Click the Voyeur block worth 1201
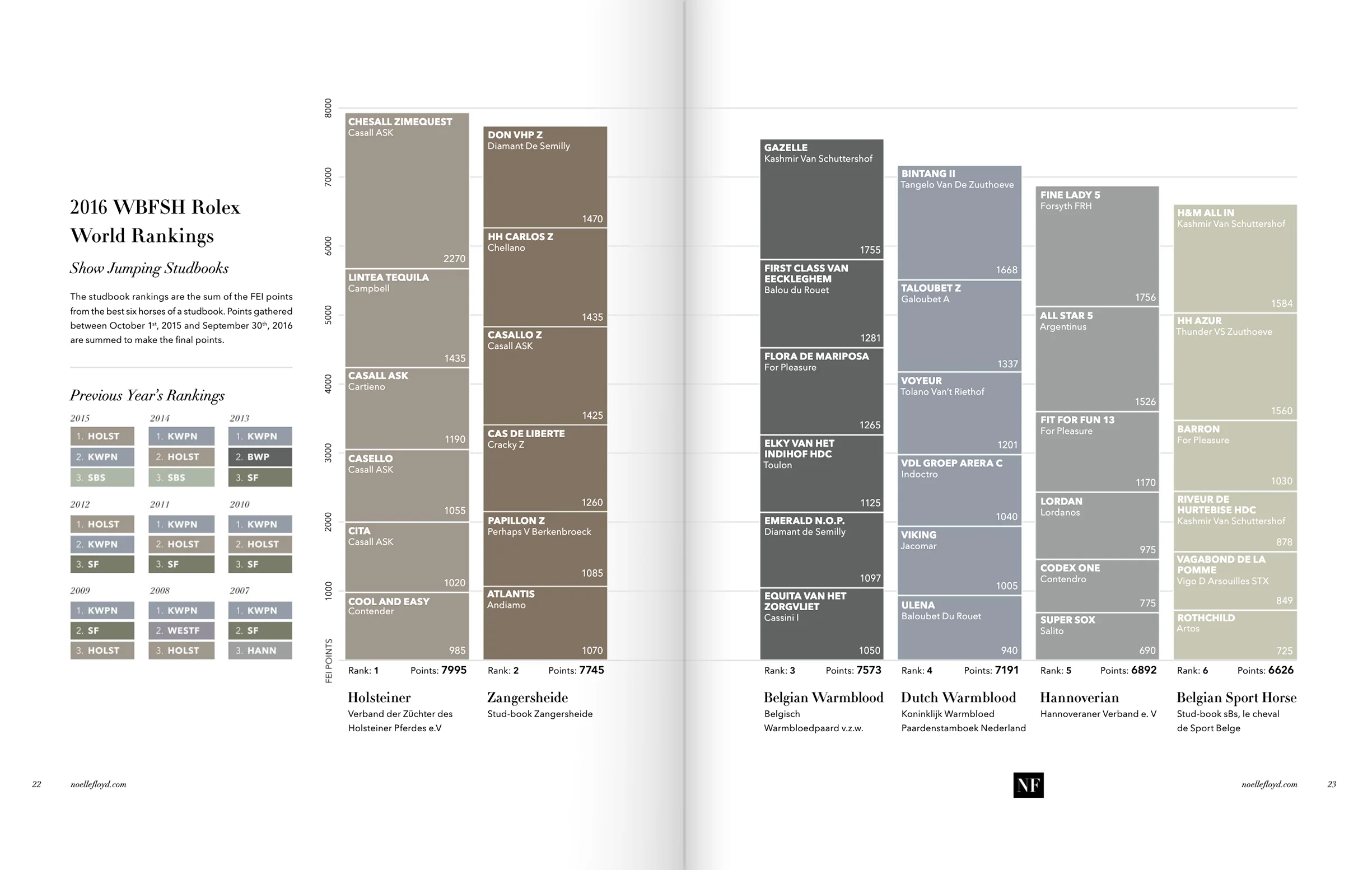 tap(959, 413)
